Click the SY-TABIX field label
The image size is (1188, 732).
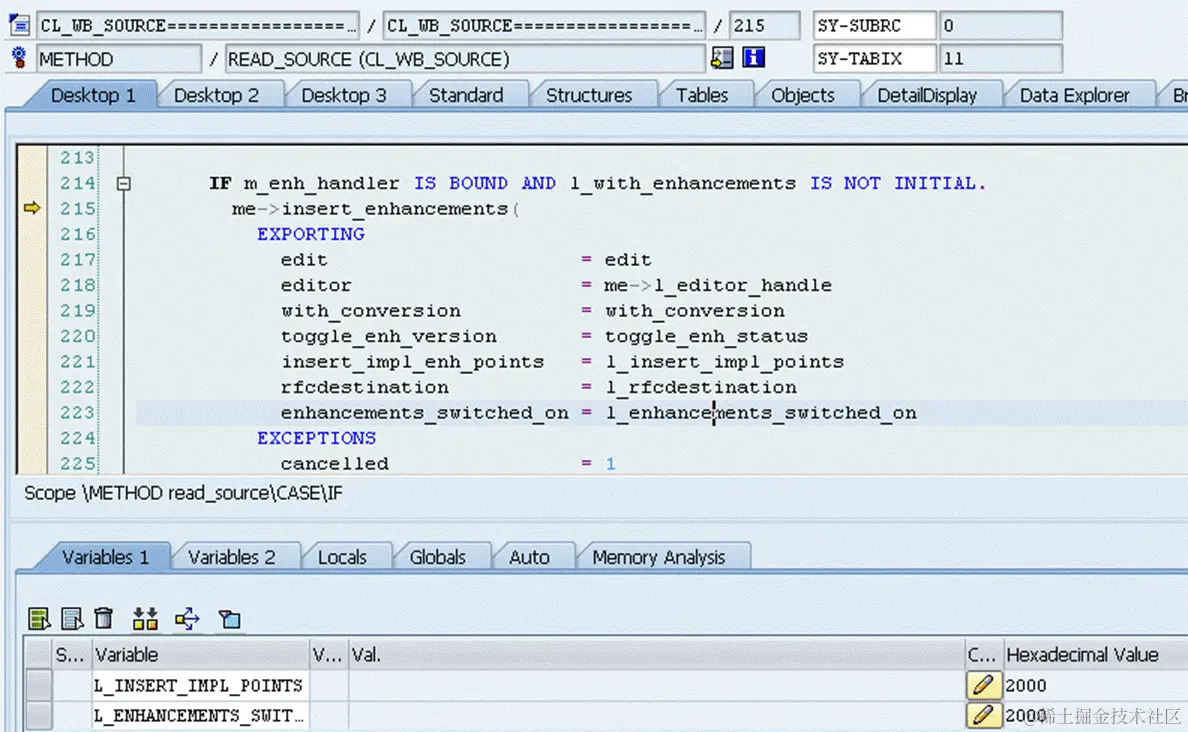[x=874, y=58]
